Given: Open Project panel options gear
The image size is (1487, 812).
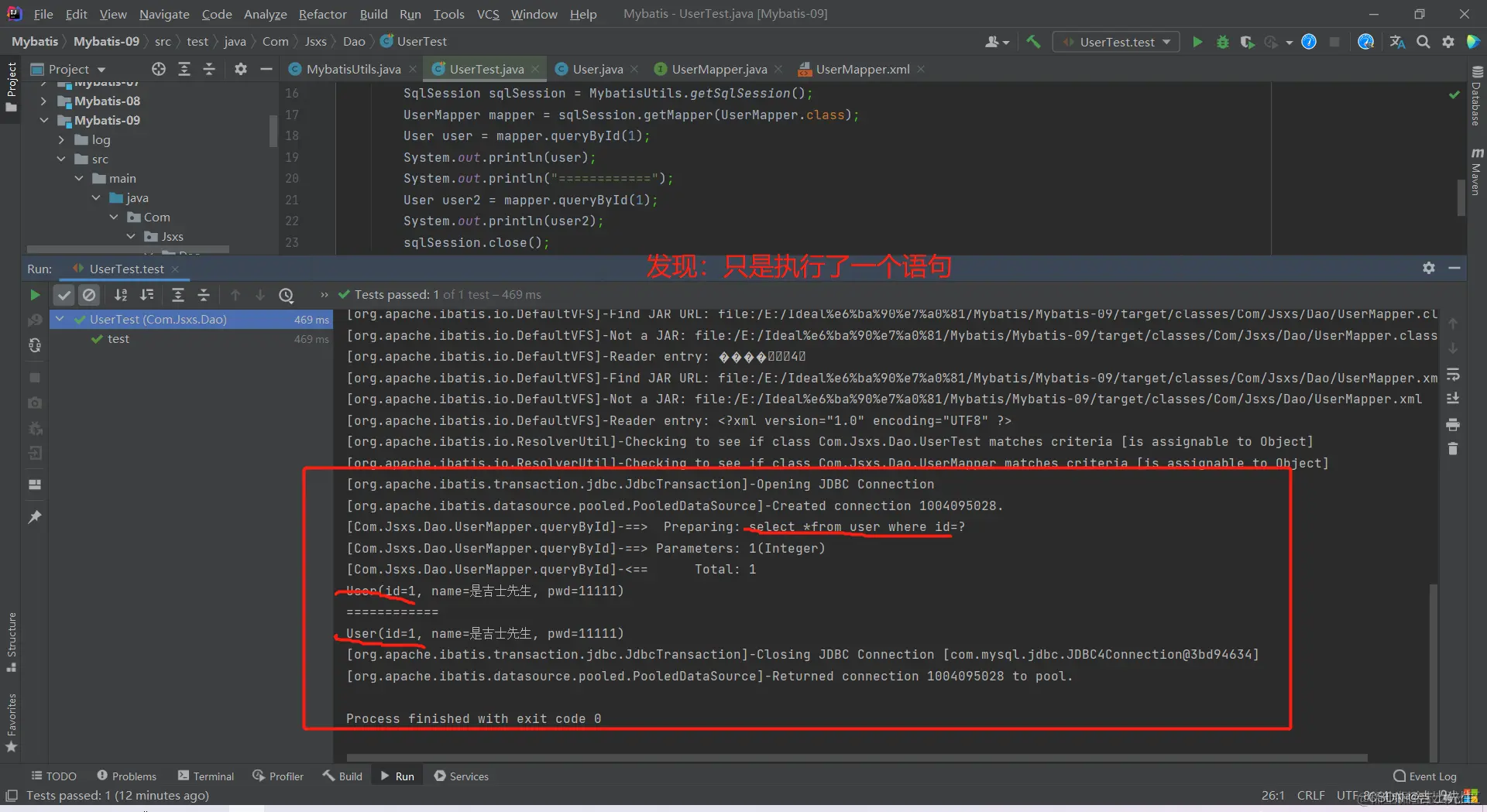Looking at the screenshot, I should tap(241, 69).
